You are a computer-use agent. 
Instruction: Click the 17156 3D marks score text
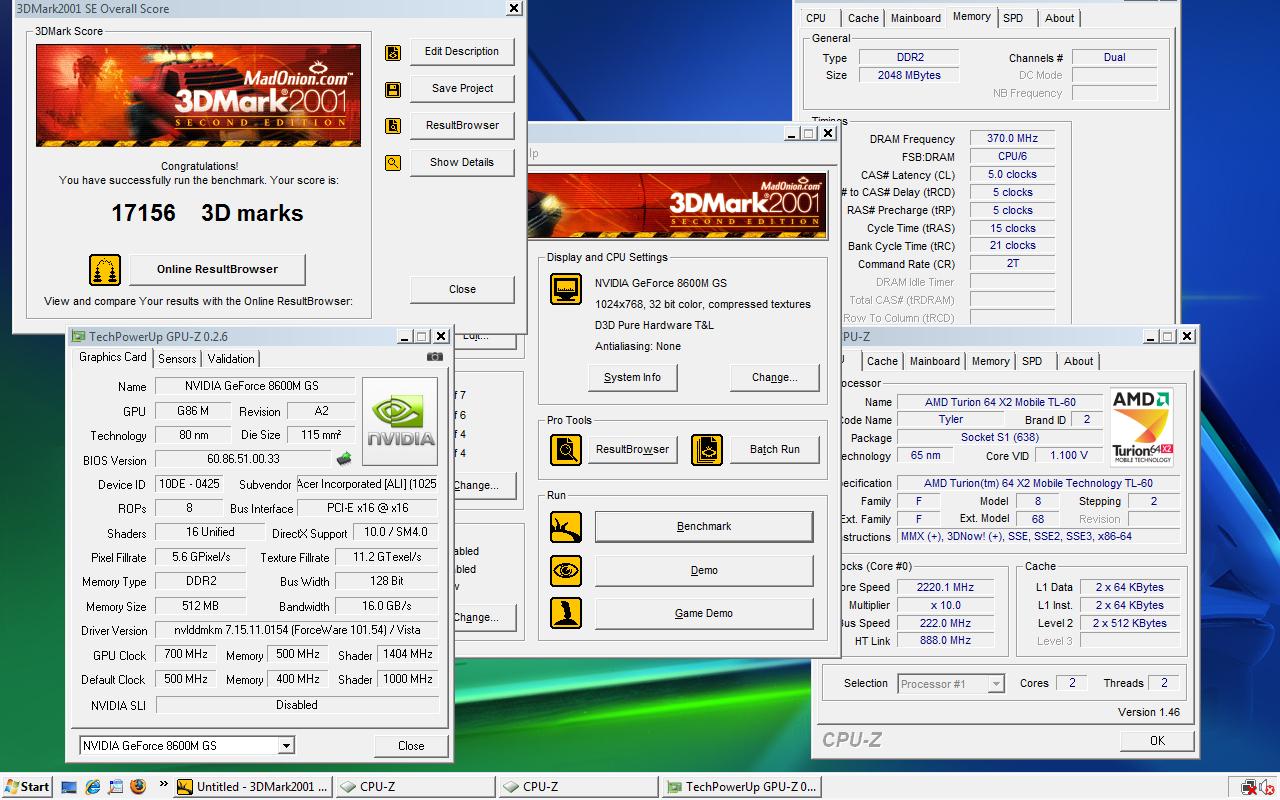[x=207, y=213]
